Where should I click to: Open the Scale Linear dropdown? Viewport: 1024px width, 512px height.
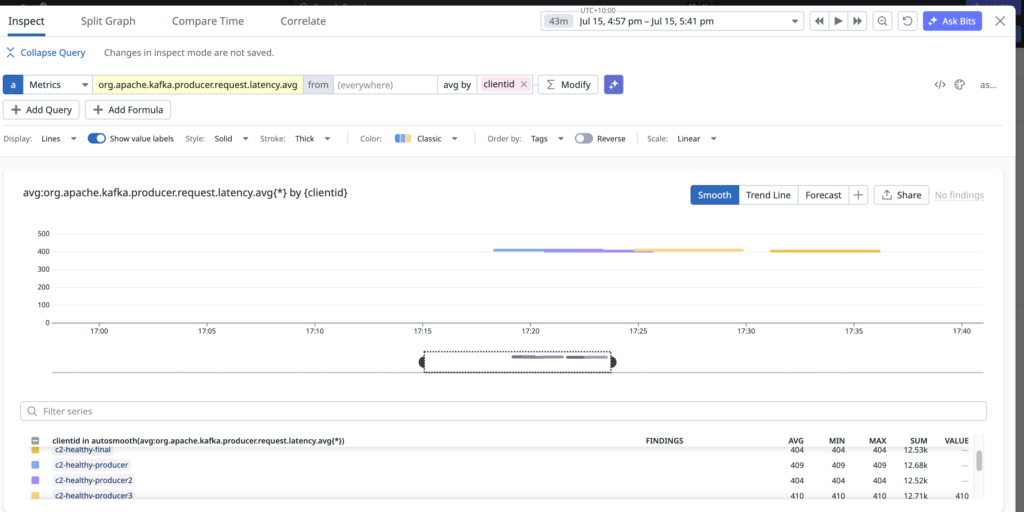click(x=696, y=138)
